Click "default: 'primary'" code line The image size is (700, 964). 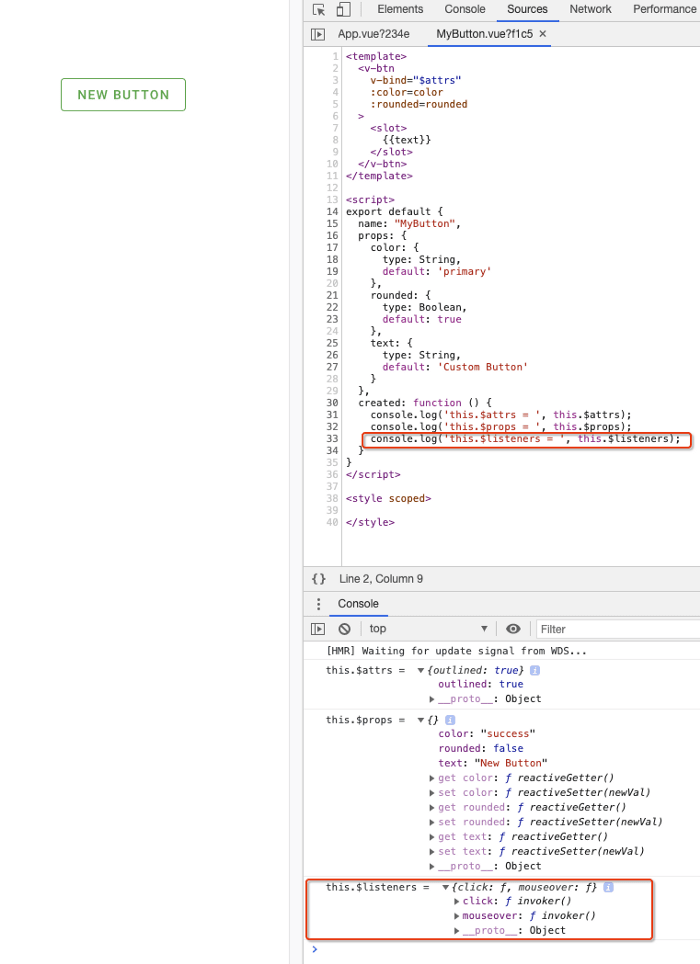437,272
